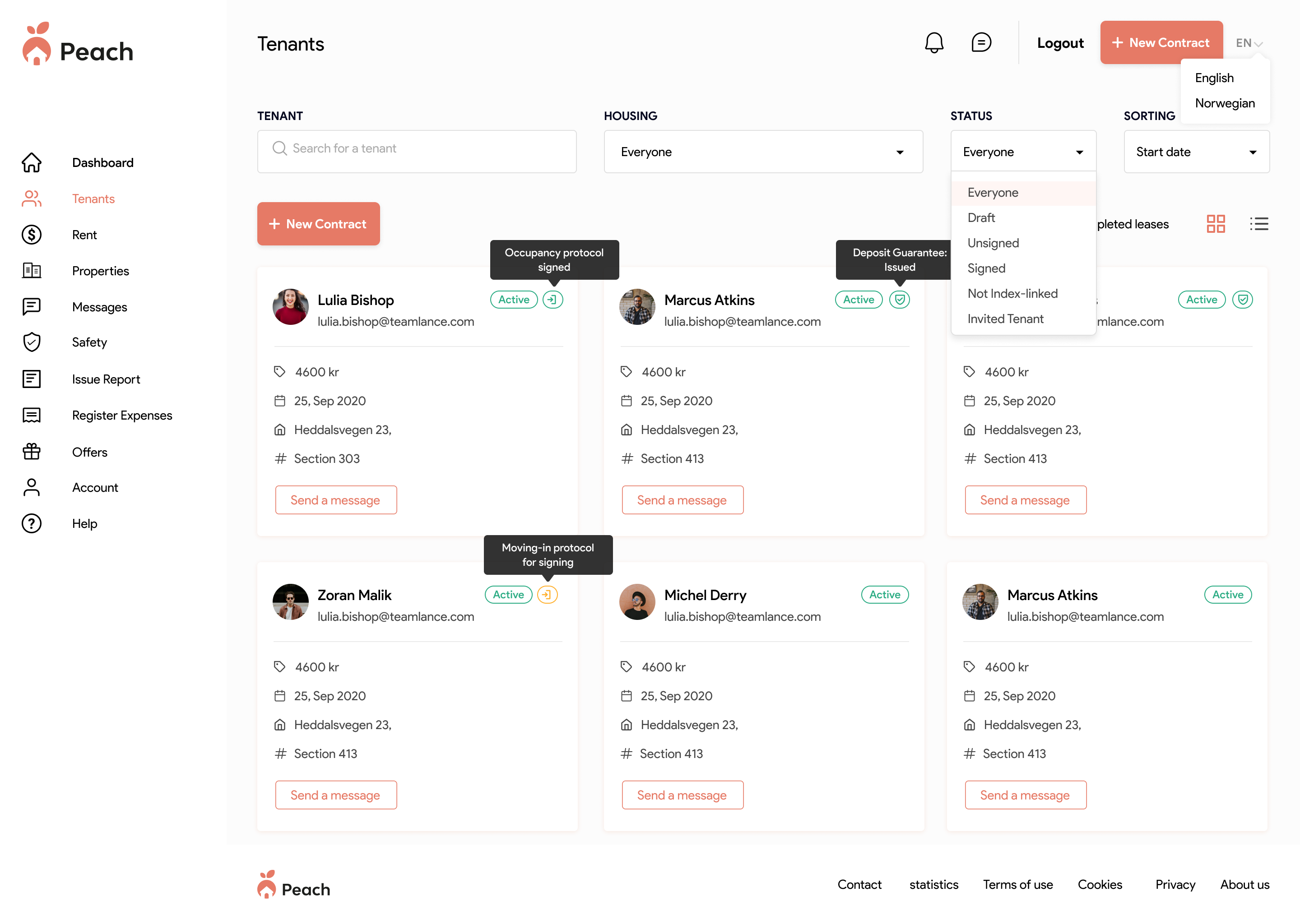Open the Safety shield sidebar icon
Screen dimensions: 1300x924
pos(32,342)
